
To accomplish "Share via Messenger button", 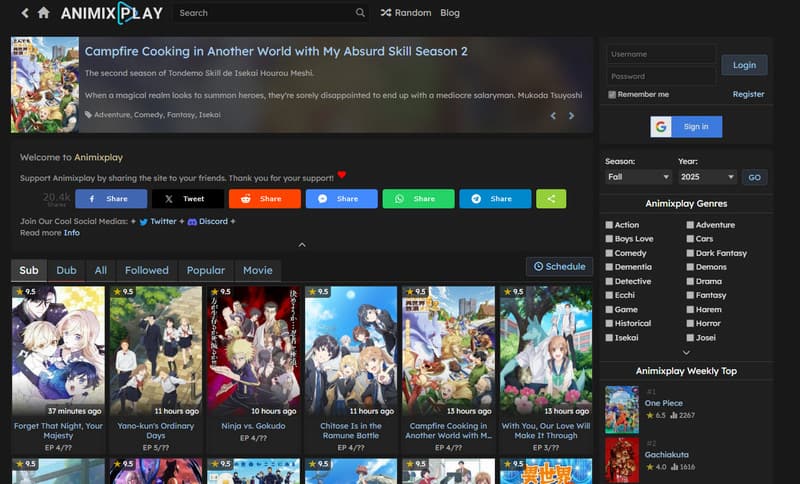I will [x=341, y=199].
